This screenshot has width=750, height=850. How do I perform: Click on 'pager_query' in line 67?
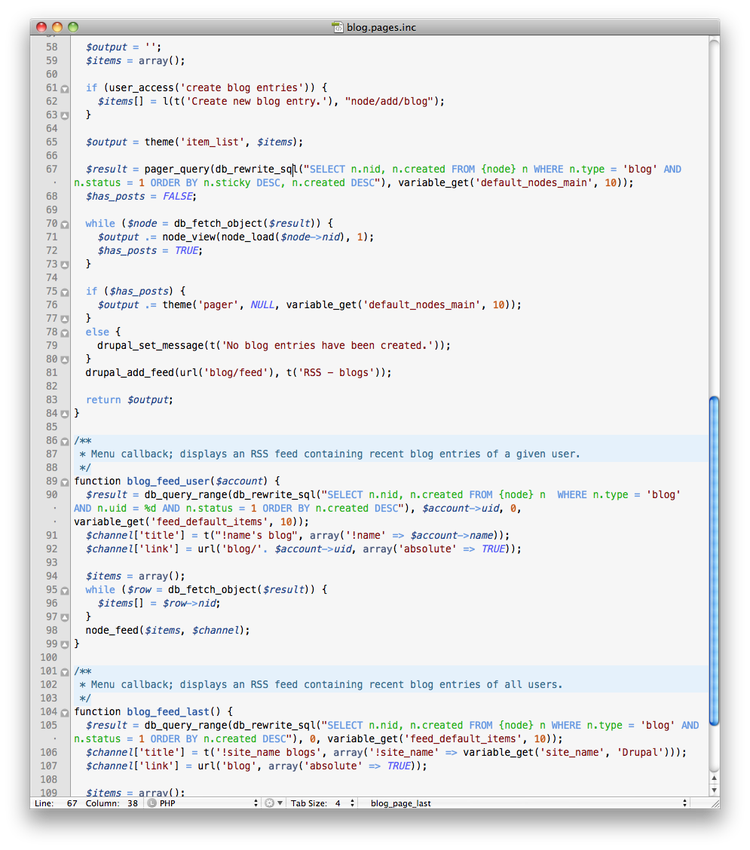pyautogui.click(x=177, y=169)
